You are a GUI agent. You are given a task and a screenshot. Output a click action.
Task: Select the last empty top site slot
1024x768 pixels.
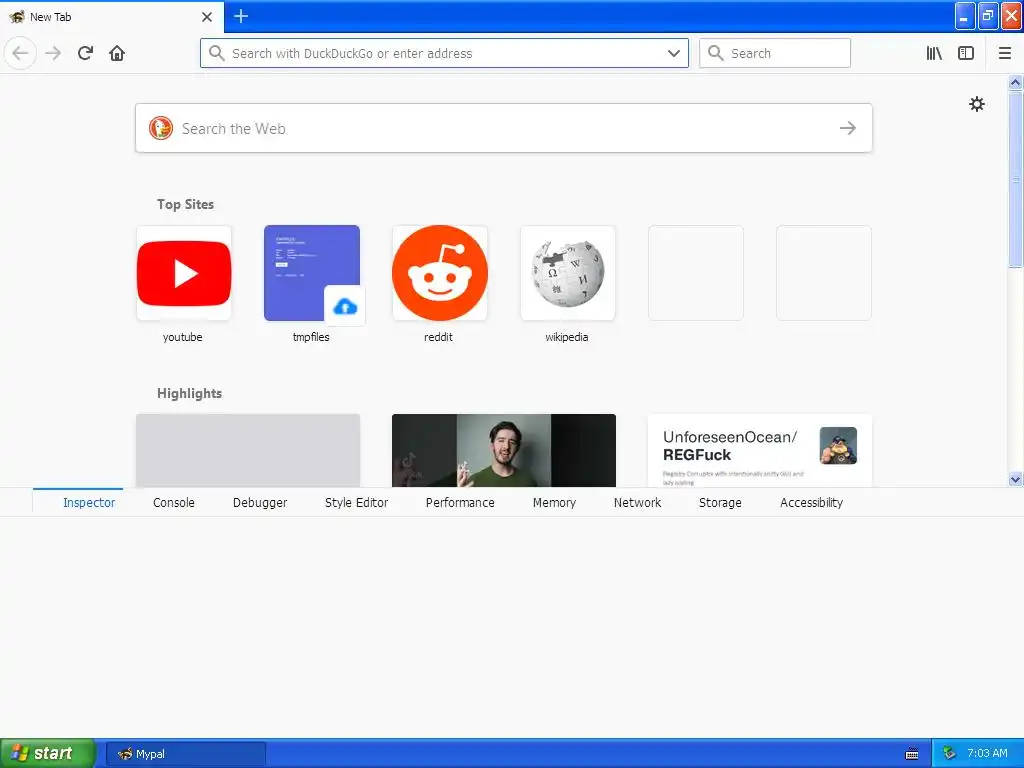coord(824,273)
